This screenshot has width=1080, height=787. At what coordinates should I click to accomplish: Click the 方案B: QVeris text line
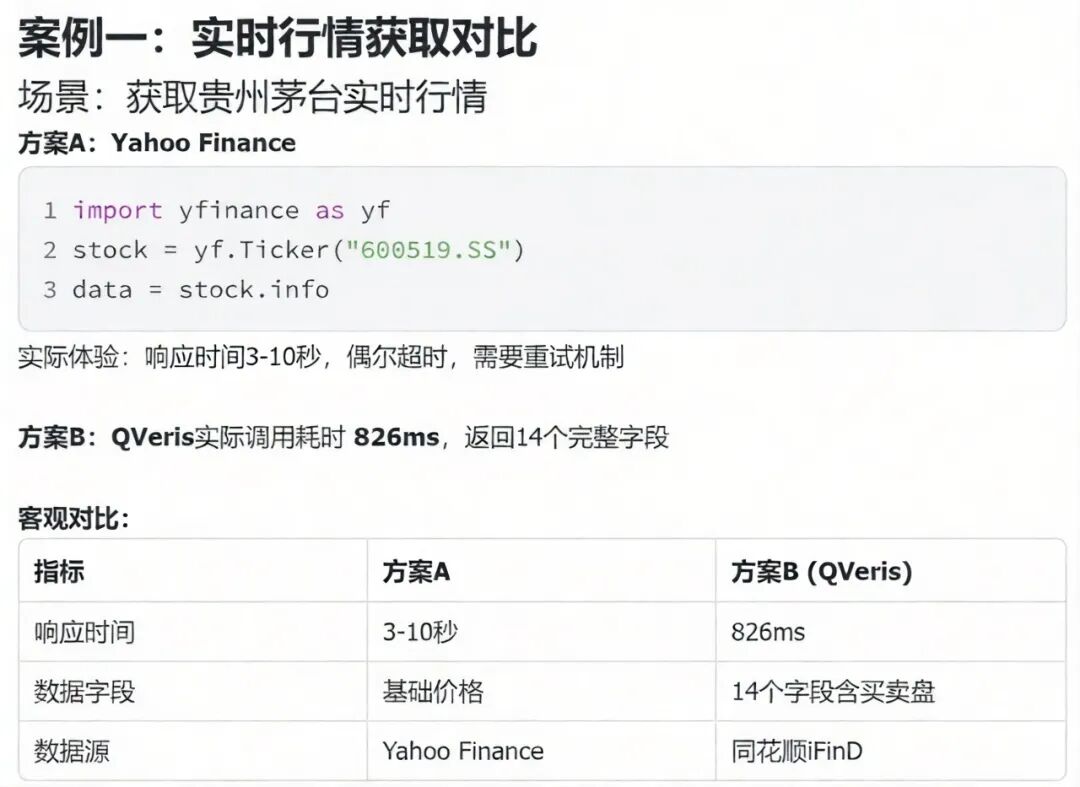coord(344,437)
